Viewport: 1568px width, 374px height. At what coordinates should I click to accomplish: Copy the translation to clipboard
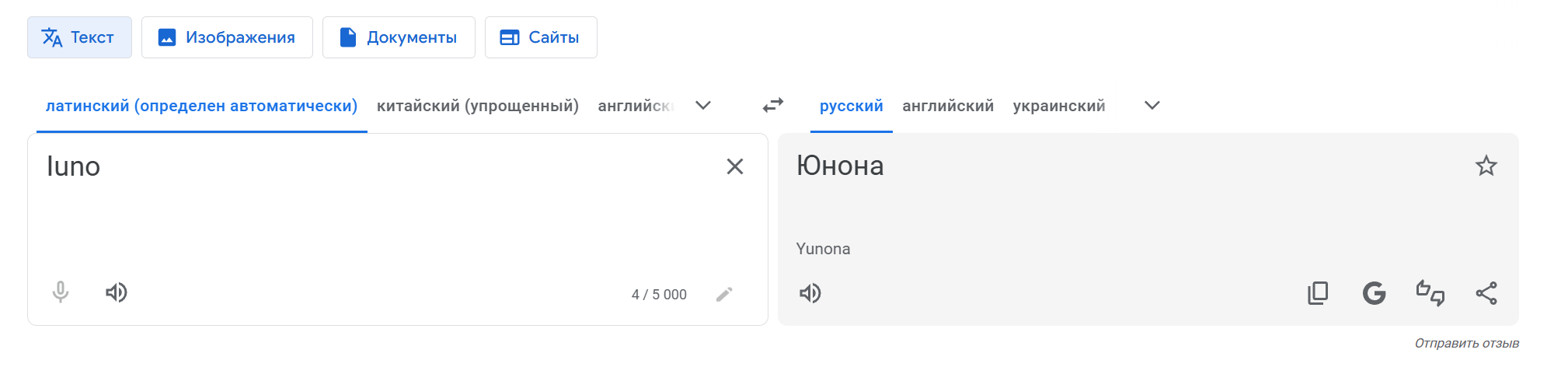click(1318, 293)
